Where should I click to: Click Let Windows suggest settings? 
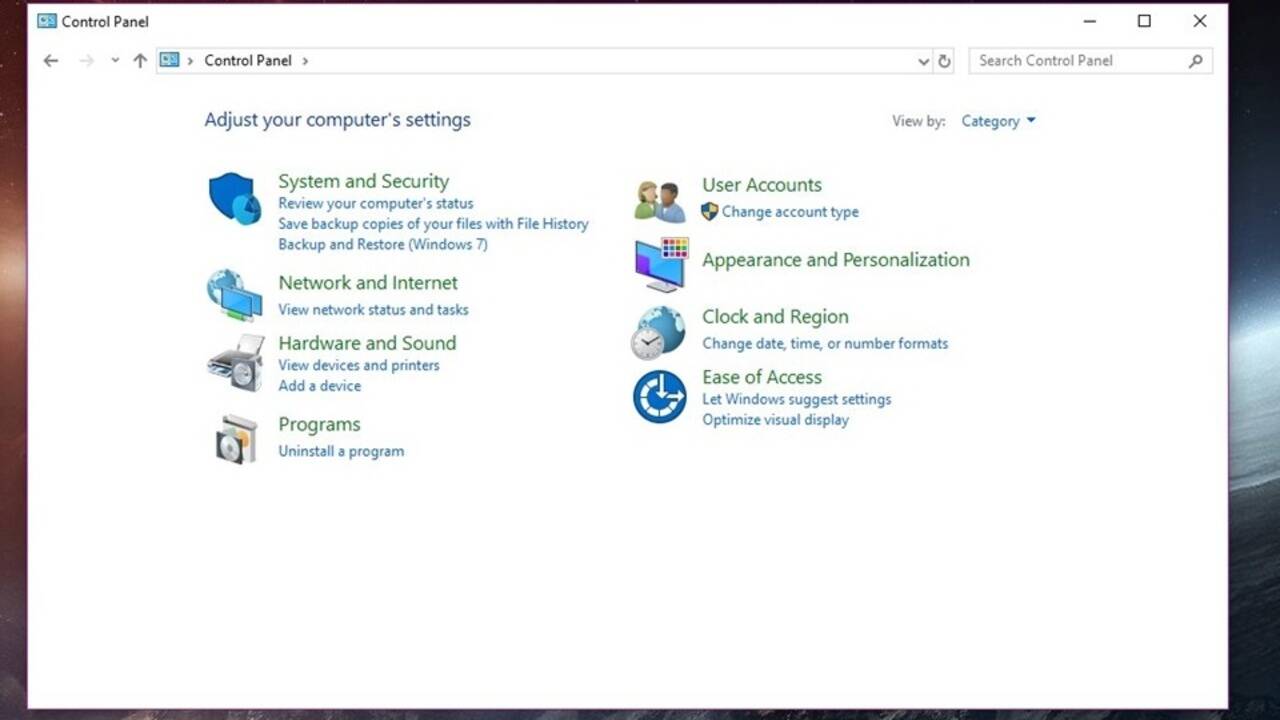click(x=797, y=399)
